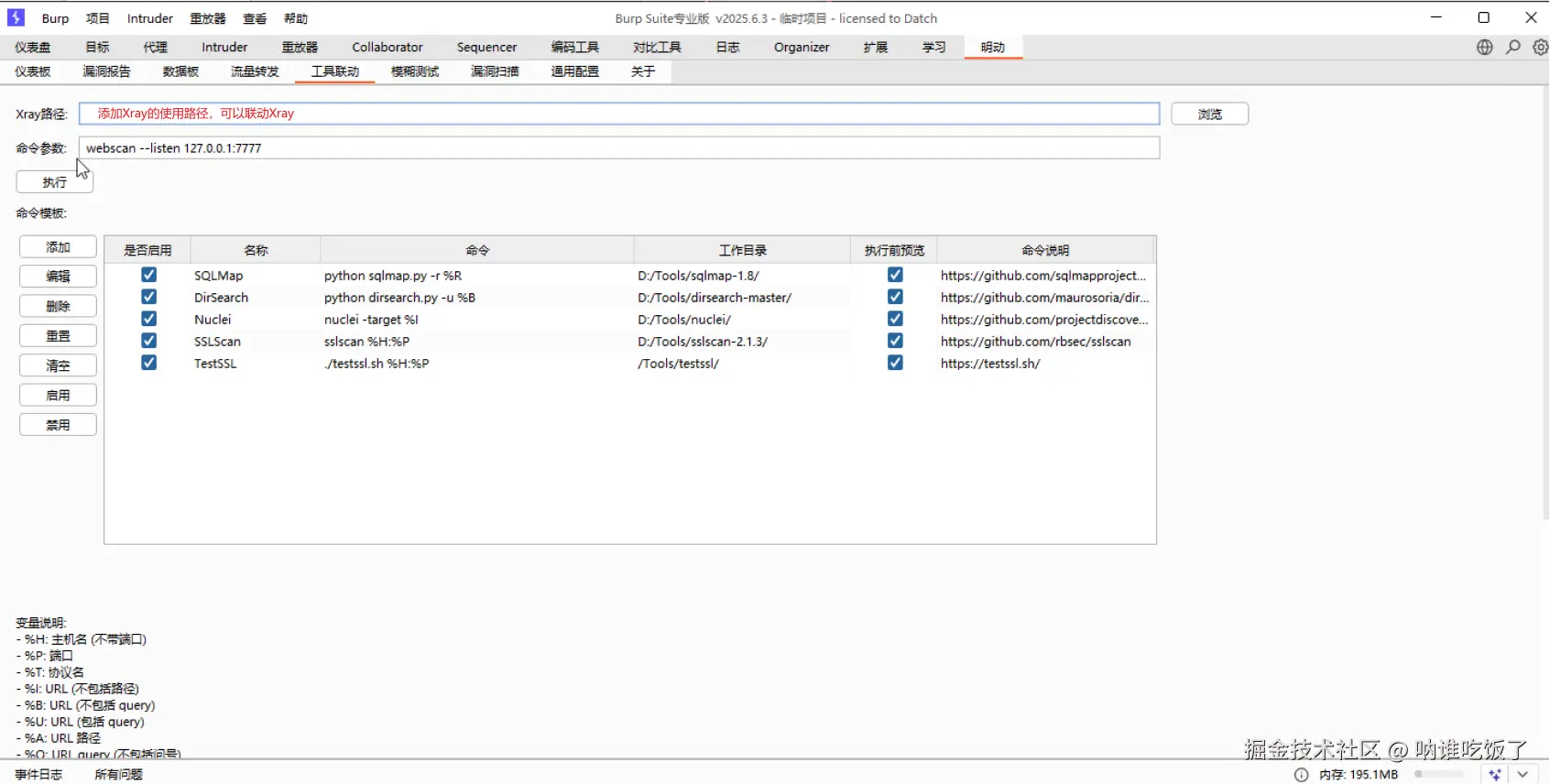Image resolution: width=1550 pixels, height=784 pixels.
Task: Focus the 命令参数 input field
Action: pos(619,147)
